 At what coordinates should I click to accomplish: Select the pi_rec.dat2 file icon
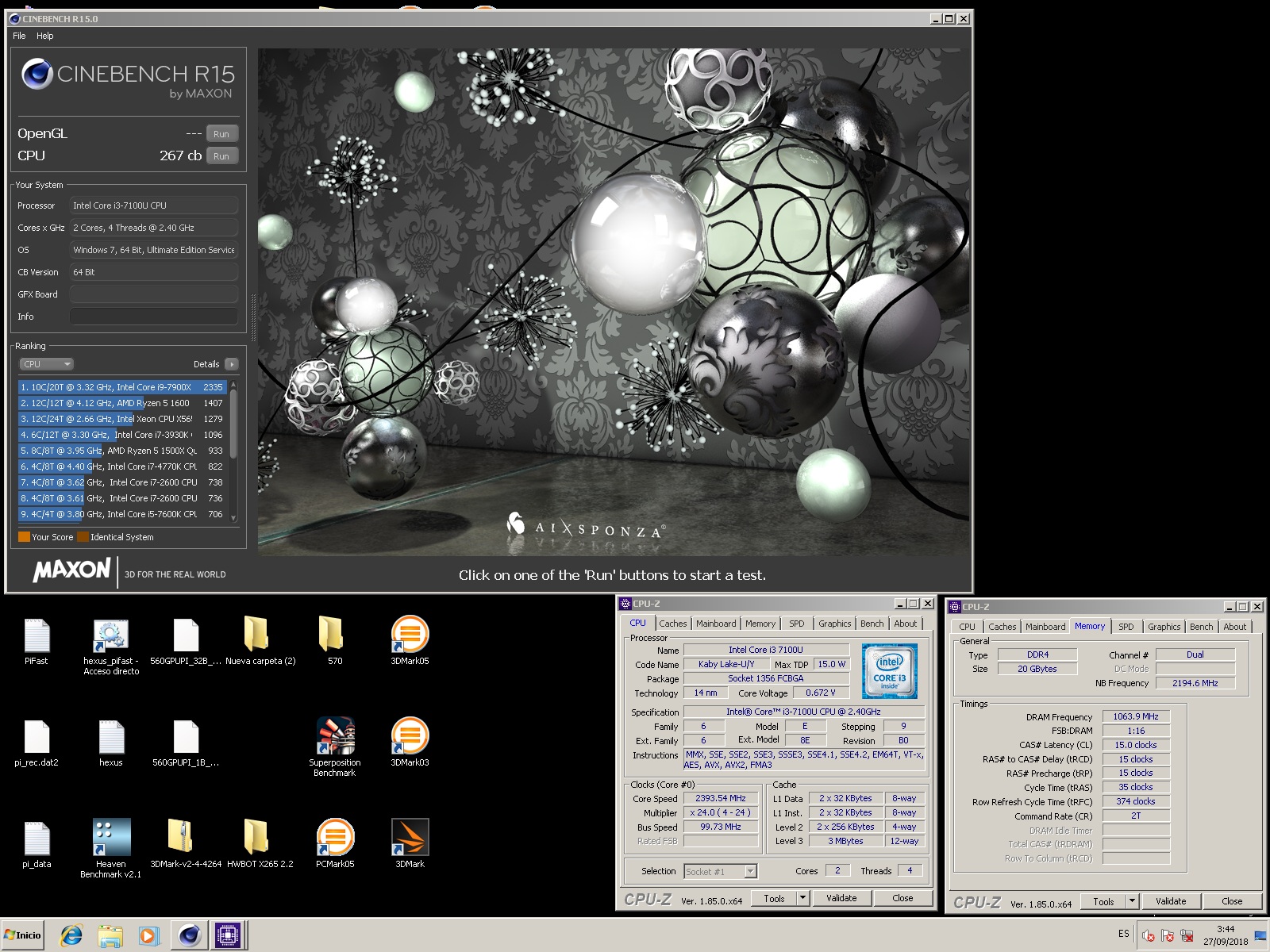[37, 737]
